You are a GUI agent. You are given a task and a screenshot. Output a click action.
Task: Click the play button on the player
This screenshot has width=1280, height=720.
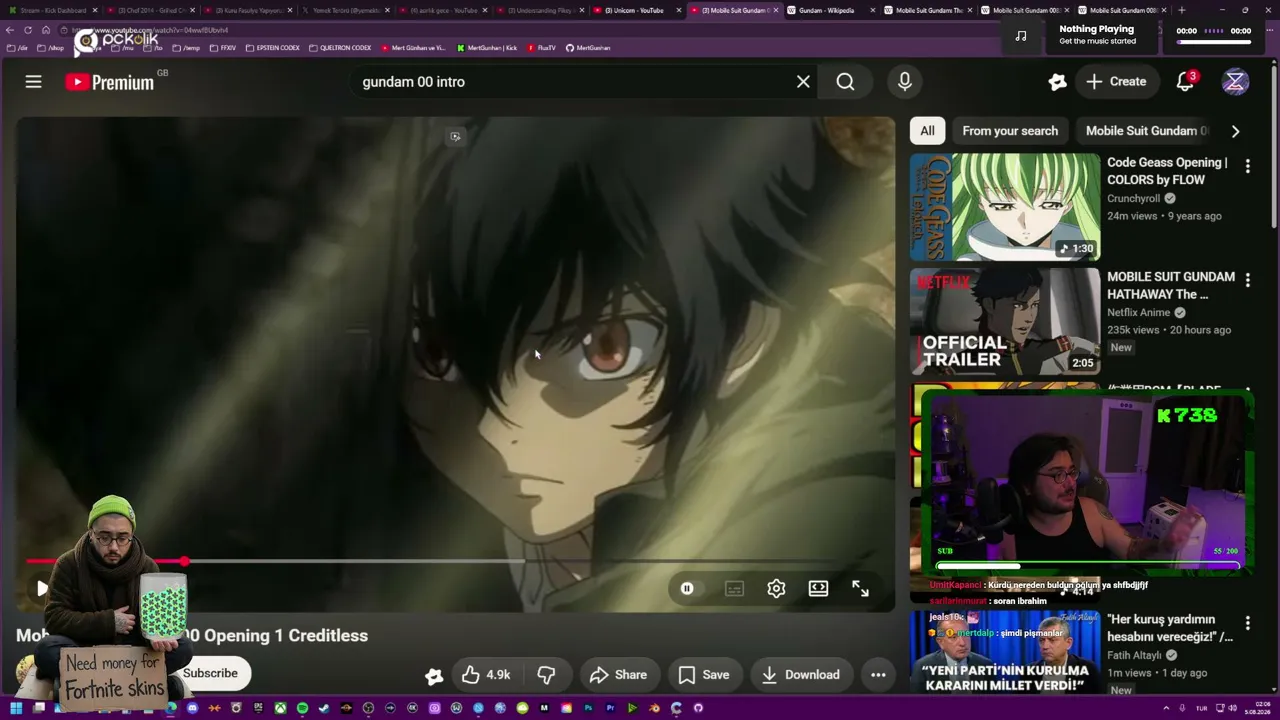click(x=41, y=589)
